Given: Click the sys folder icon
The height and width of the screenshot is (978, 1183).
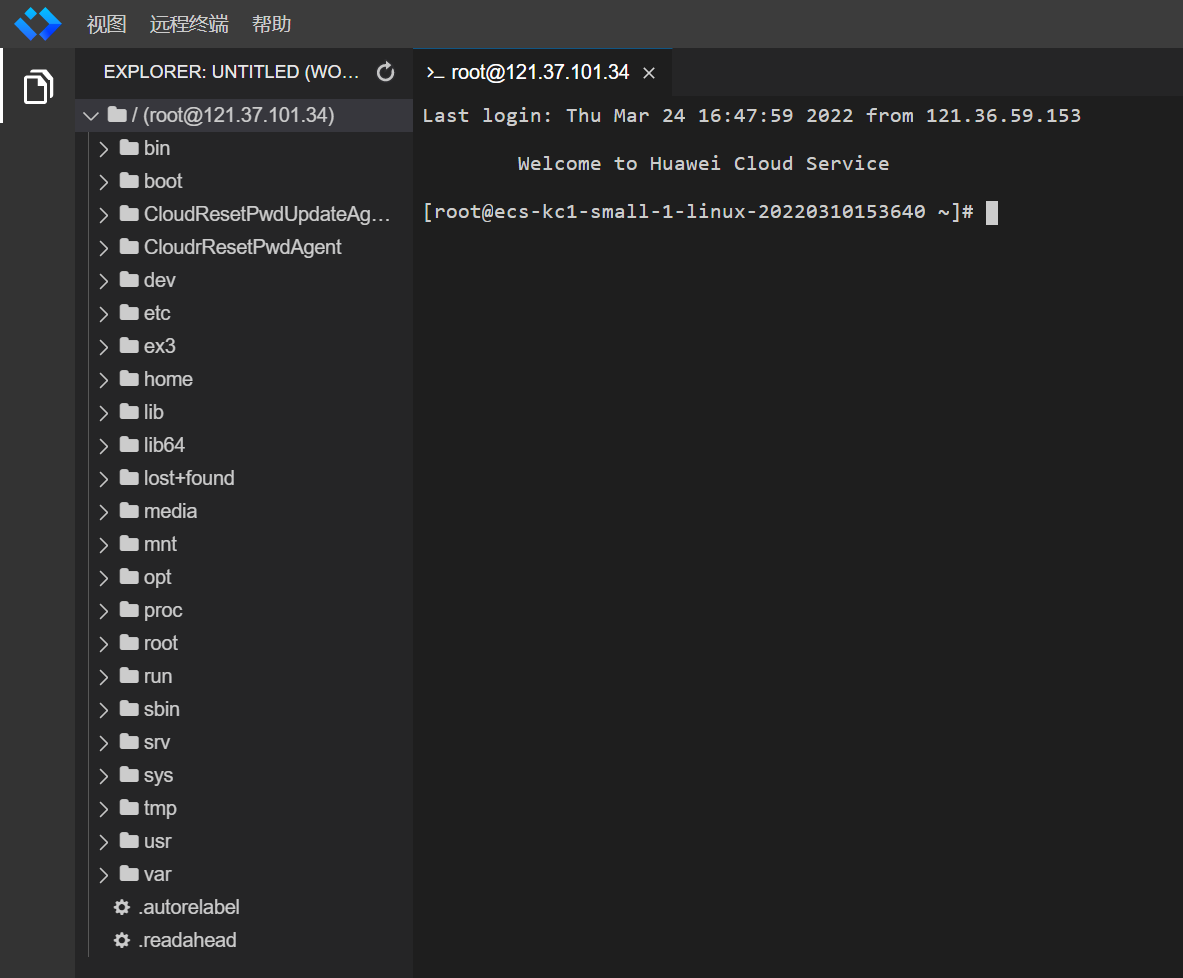Looking at the screenshot, I should tap(129, 774).
